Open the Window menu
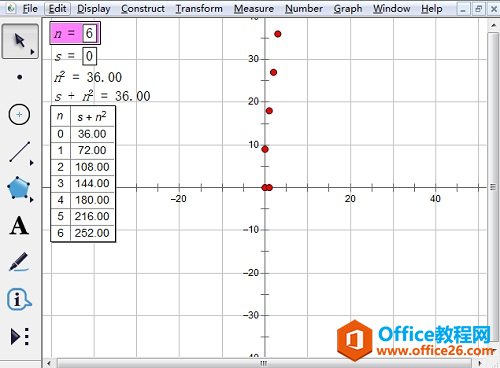 pyautogui.click(x=391, y=9)
